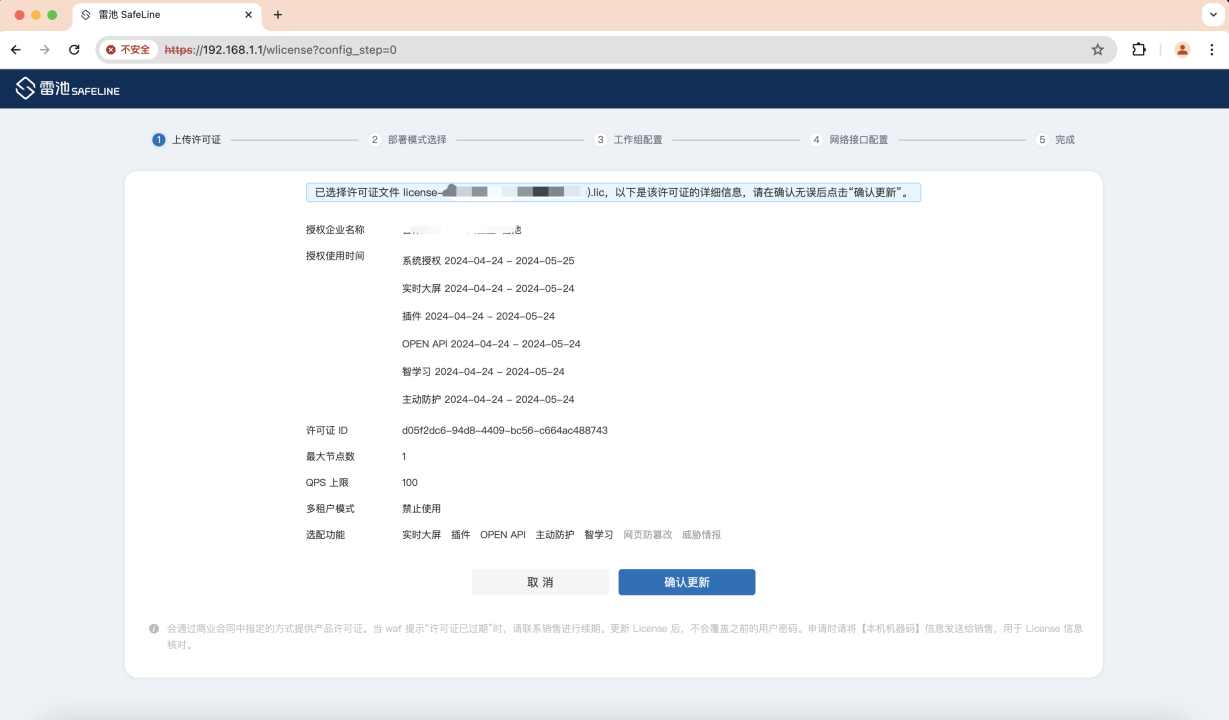Go to step 3 工作组配置
Screen dimensions: 1229x720
pos(629,140)
